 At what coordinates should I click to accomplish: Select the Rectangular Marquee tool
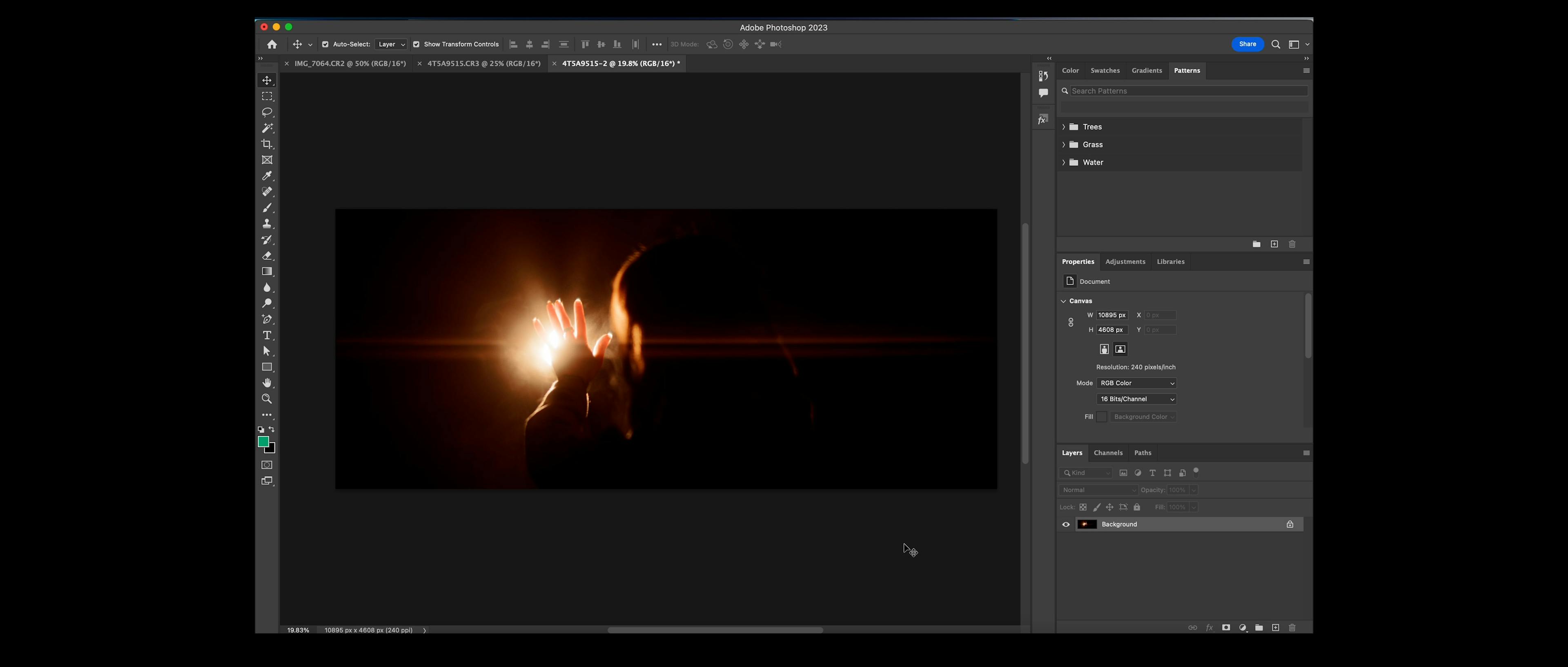[267, 96]
